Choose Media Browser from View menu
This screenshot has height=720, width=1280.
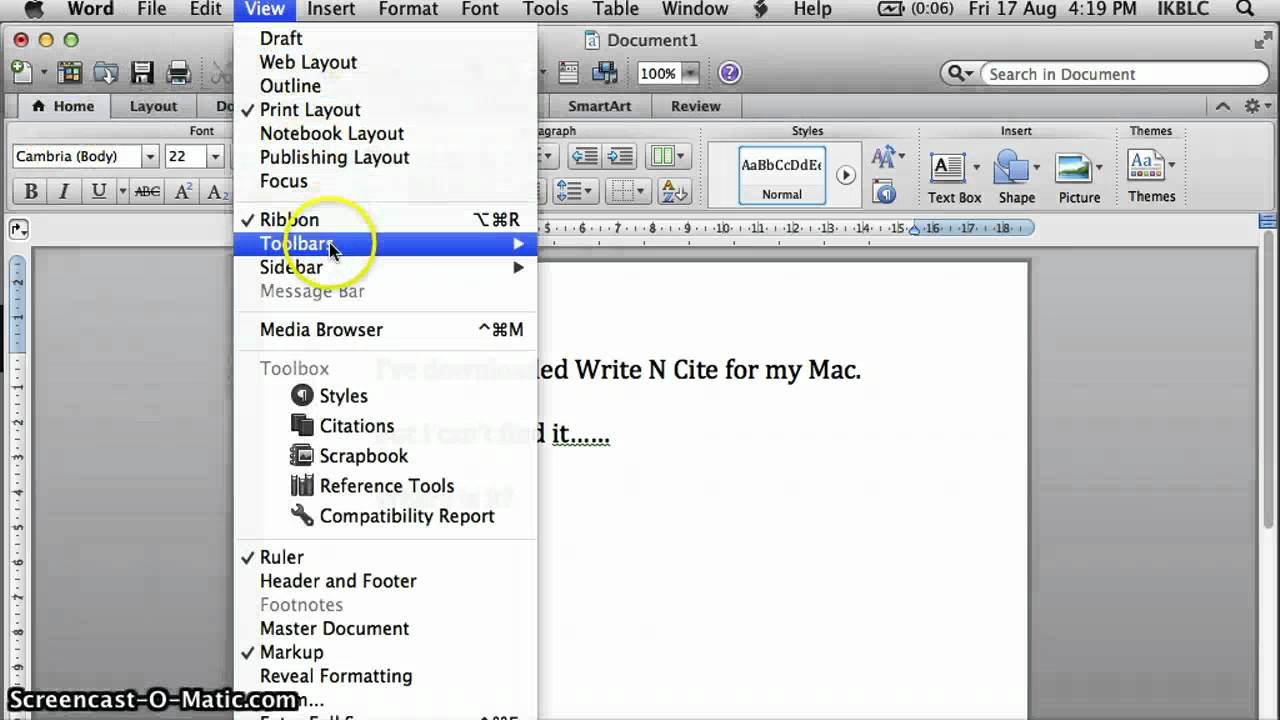[385, 330]
